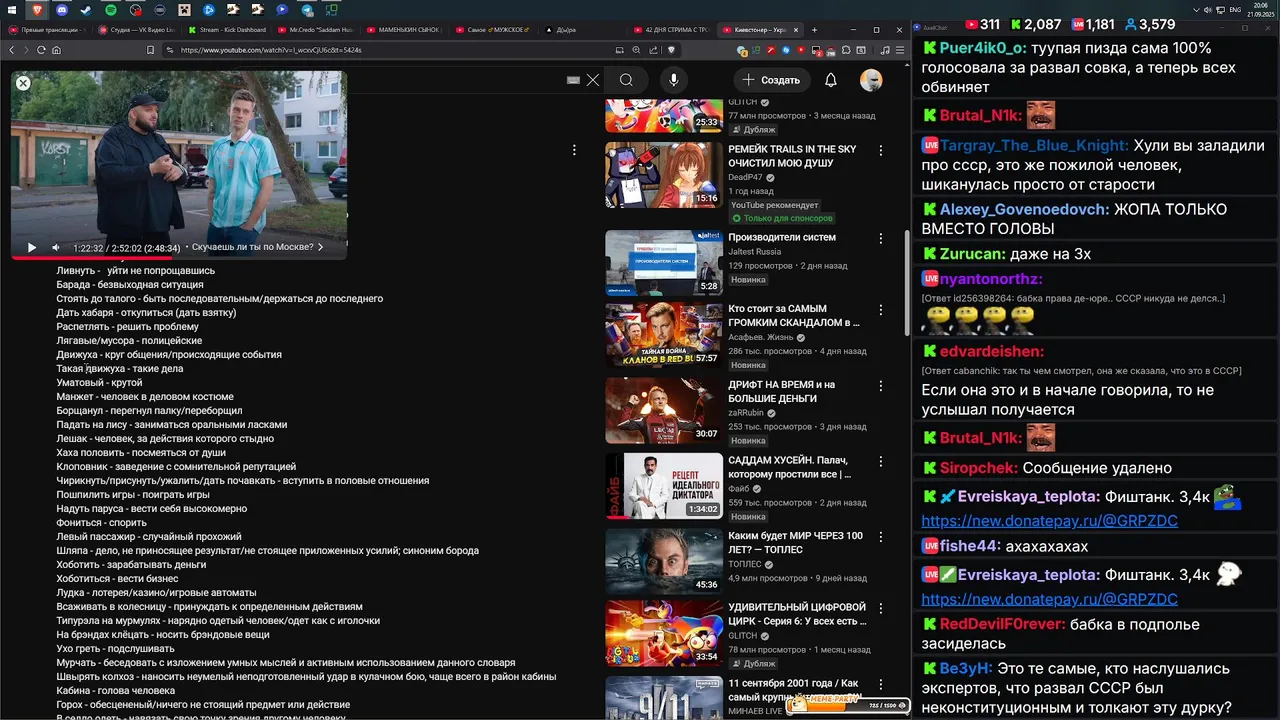Click username "Targray_The_Blue_Knight" in chat
Viewport: 1280px width, 720px height.
point(1034,146)
